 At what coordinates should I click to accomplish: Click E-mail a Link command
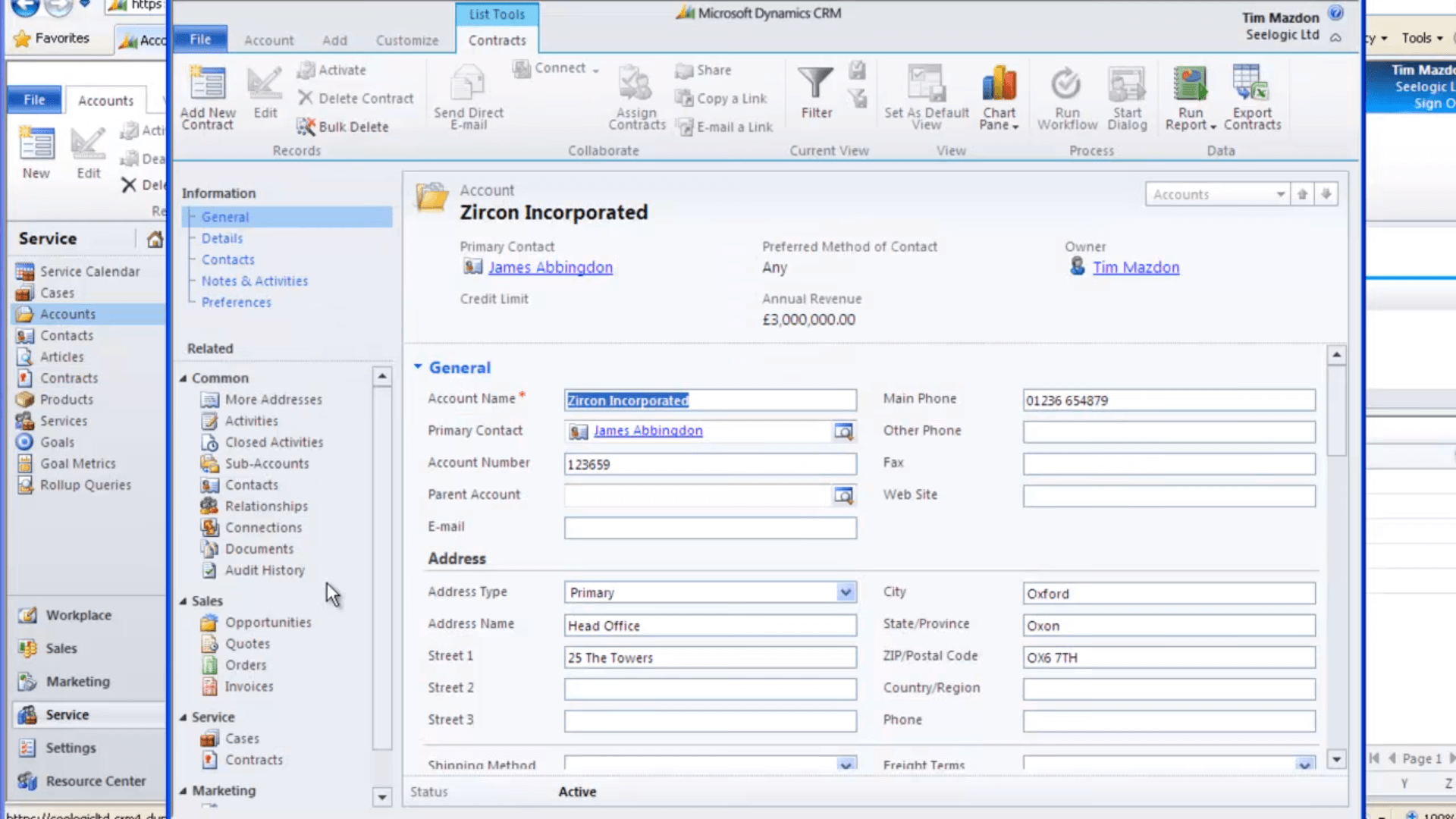coord(724,127)
